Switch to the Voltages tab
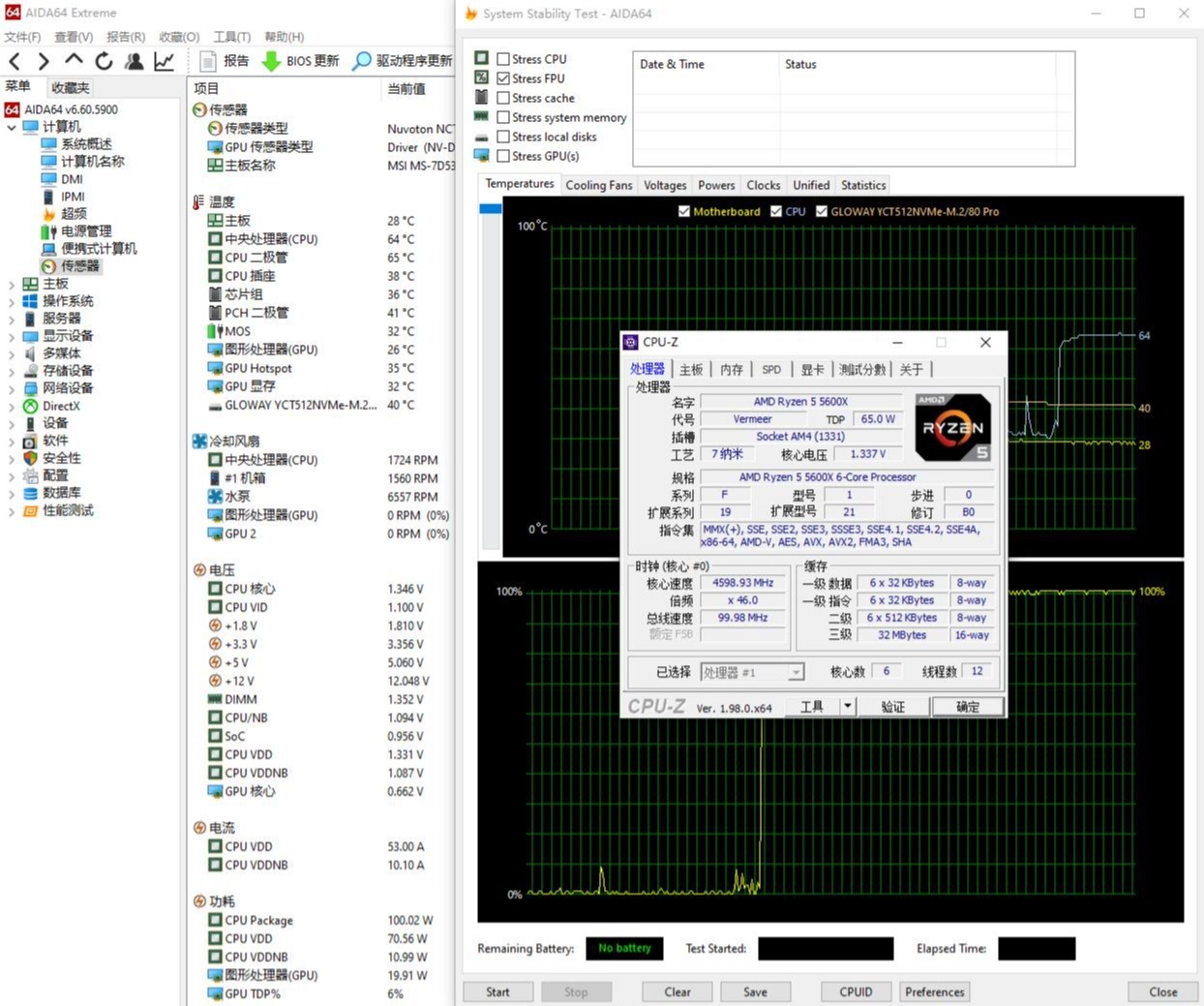1204x1006 pixels. pos(665,185)
